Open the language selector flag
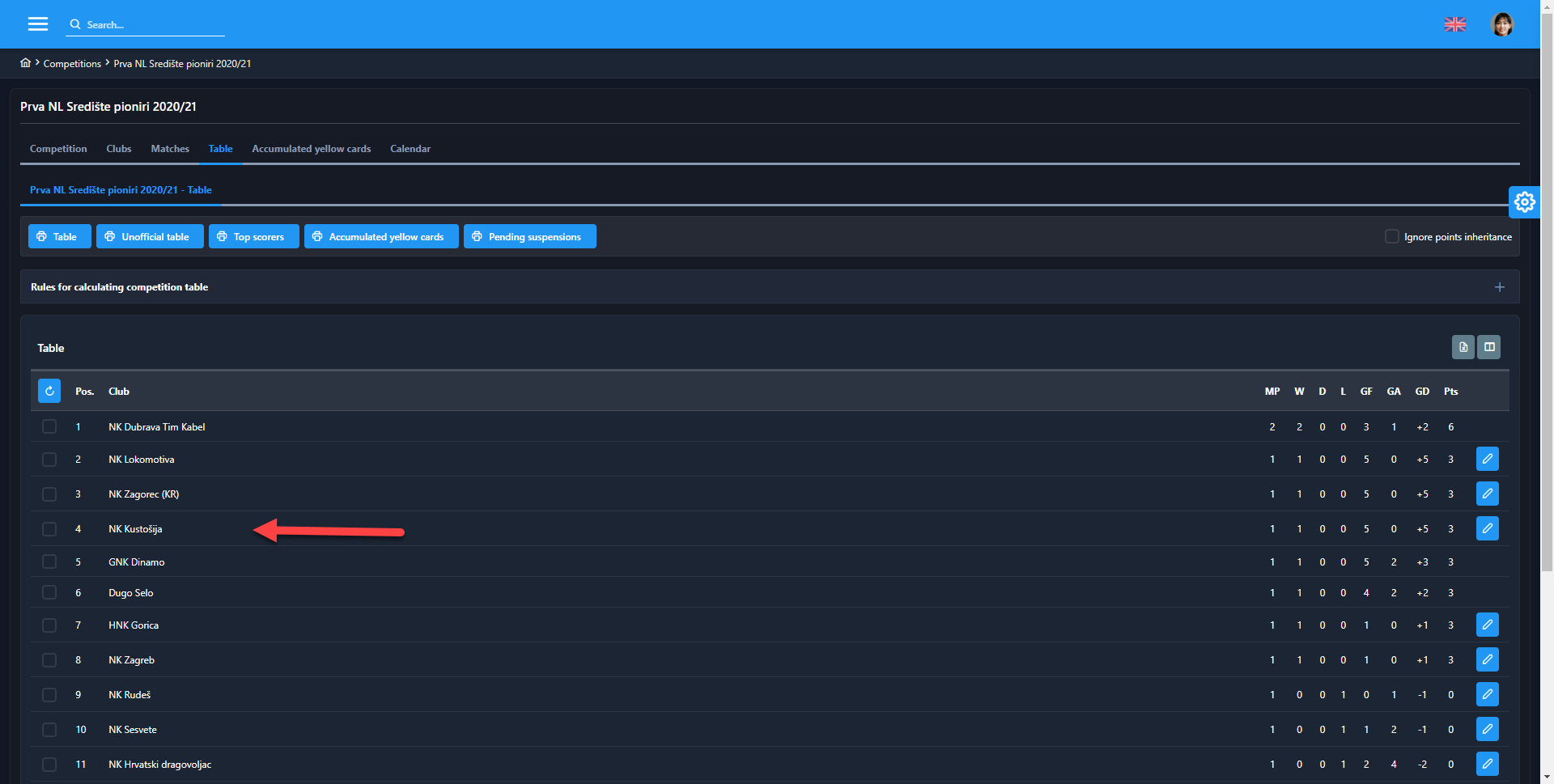Image resolution: width=1554 pixels, height=784 pixels. (1455, 24)
